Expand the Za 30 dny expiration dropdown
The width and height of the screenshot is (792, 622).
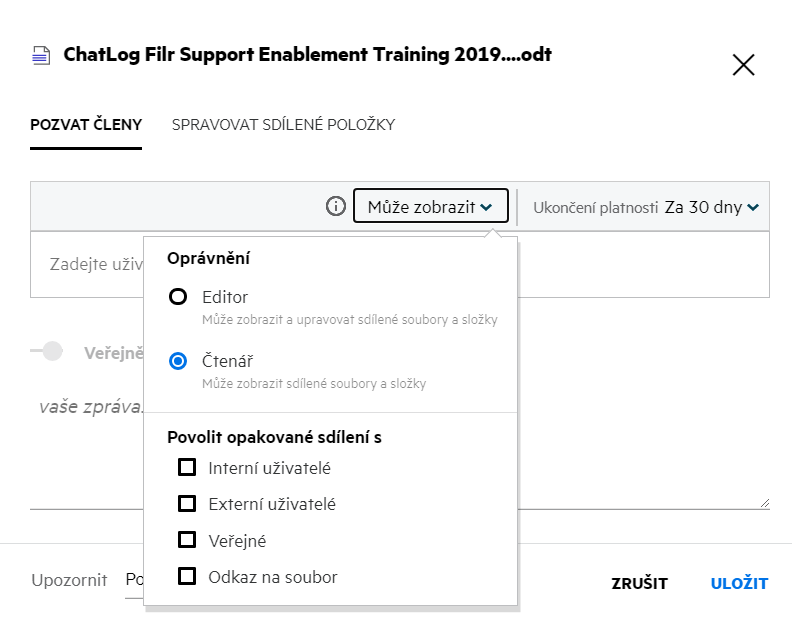click(712, 207)
